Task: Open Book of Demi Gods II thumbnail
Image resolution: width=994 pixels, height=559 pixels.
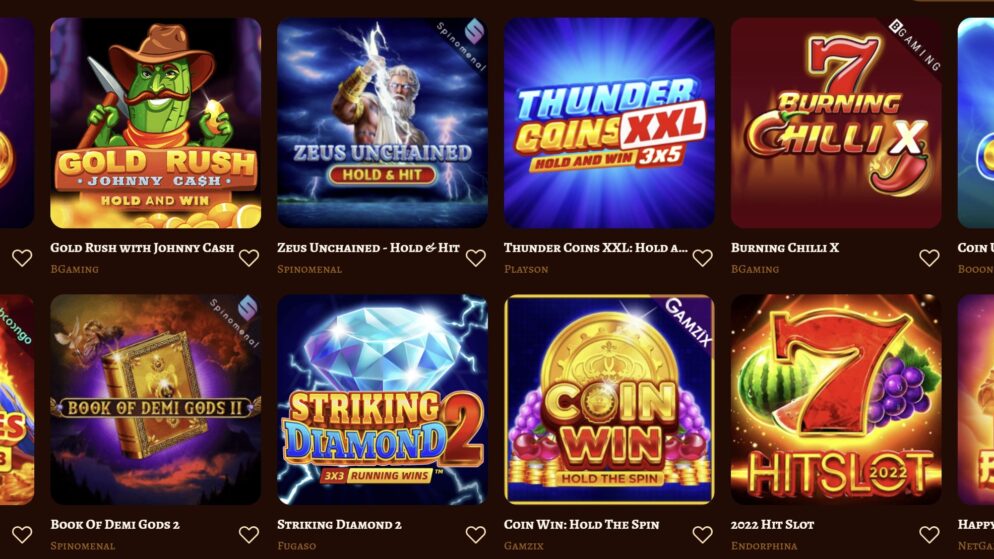Action: click(155, 399)
